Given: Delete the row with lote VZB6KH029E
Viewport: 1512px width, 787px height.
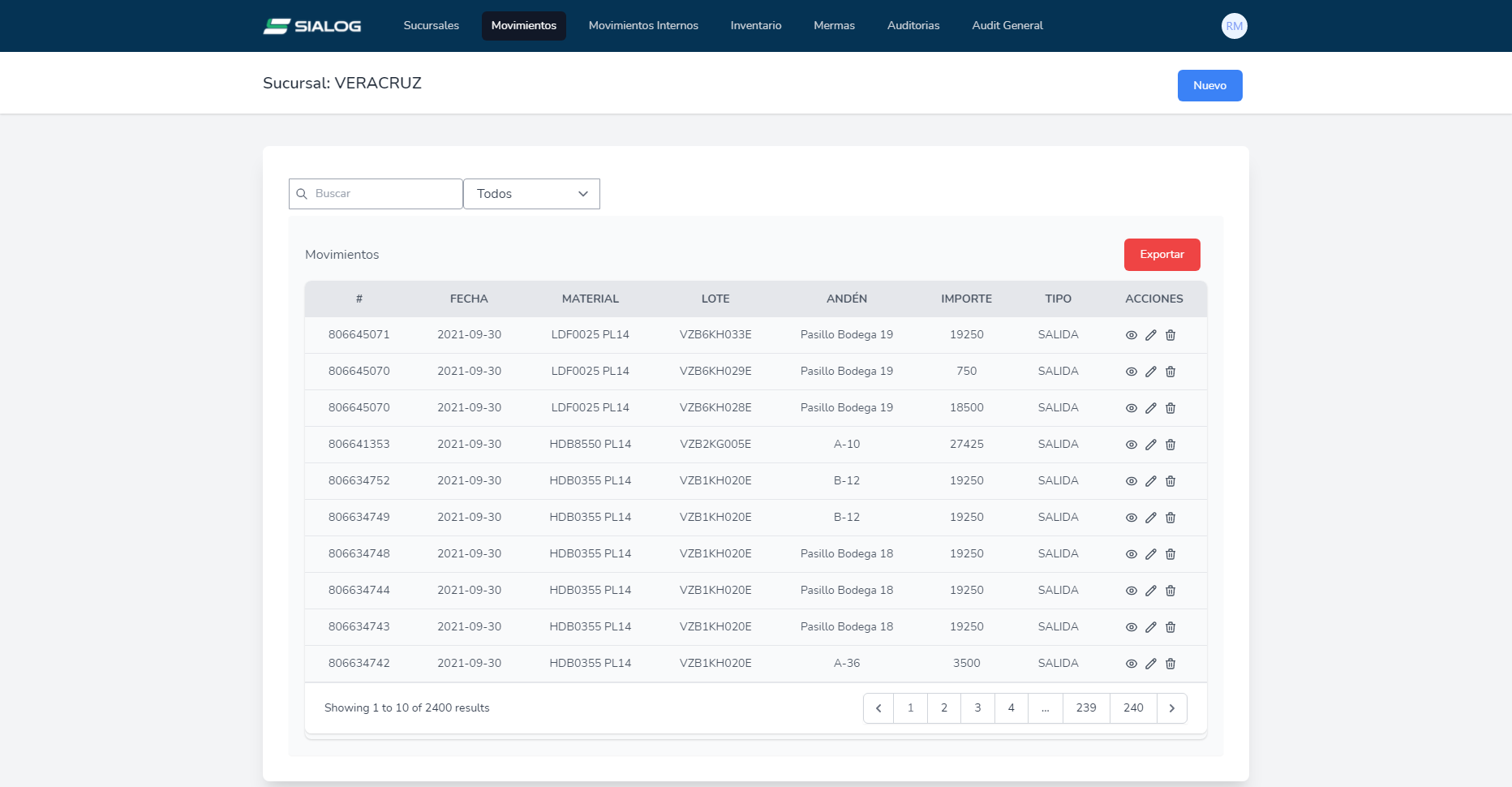Looking at the screenshot, I should 1171,372.
